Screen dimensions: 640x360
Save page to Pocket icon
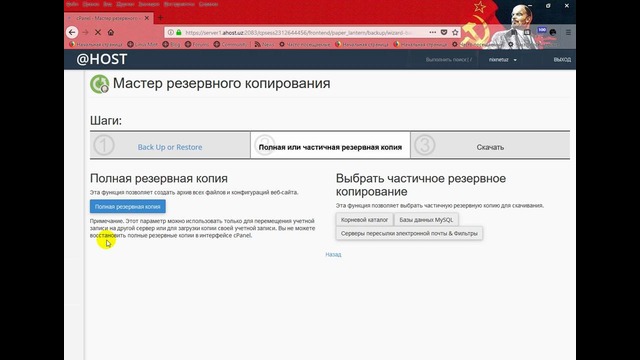pyautogui.click(x=444, y=32)
